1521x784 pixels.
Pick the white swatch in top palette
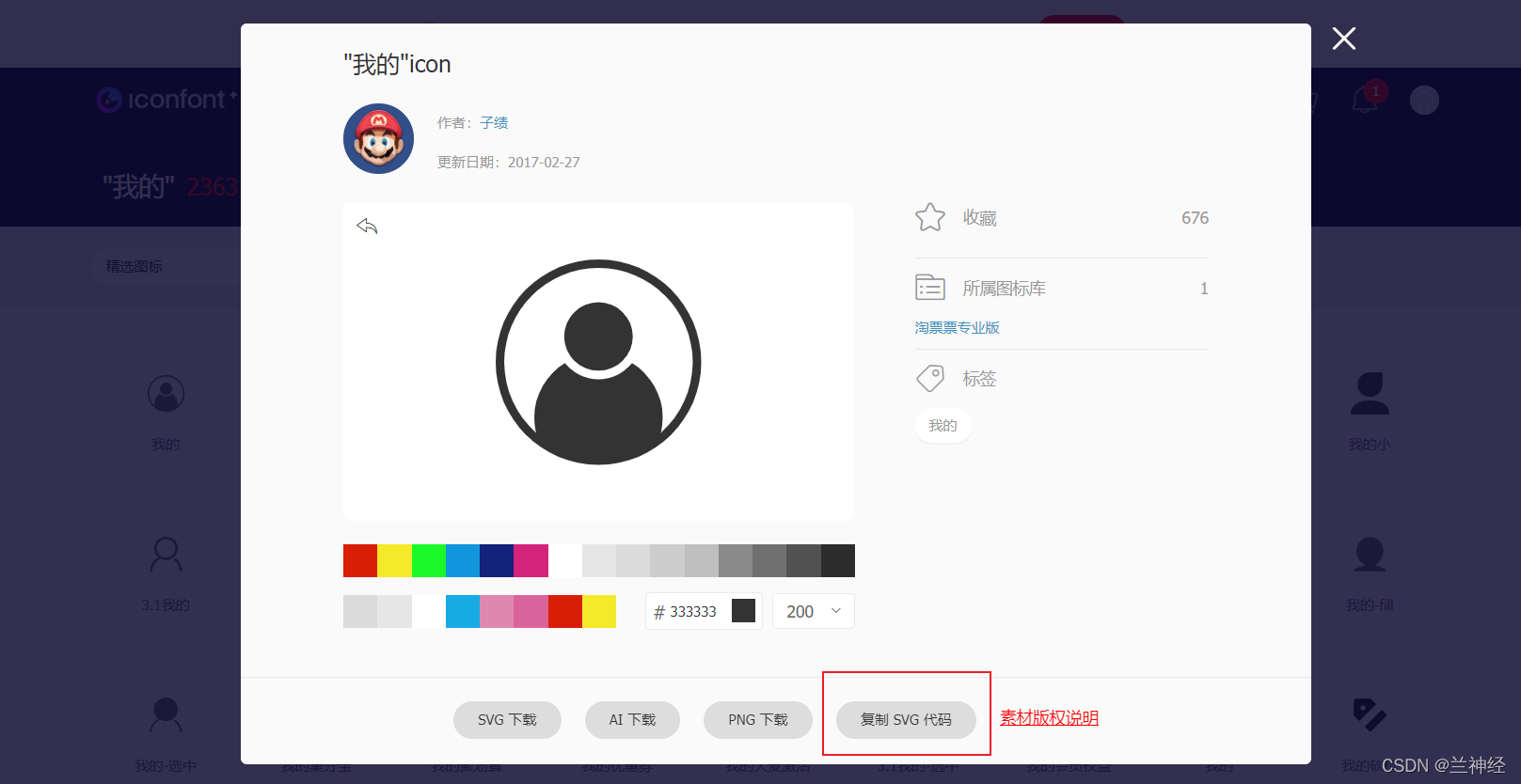coord(565,560)
